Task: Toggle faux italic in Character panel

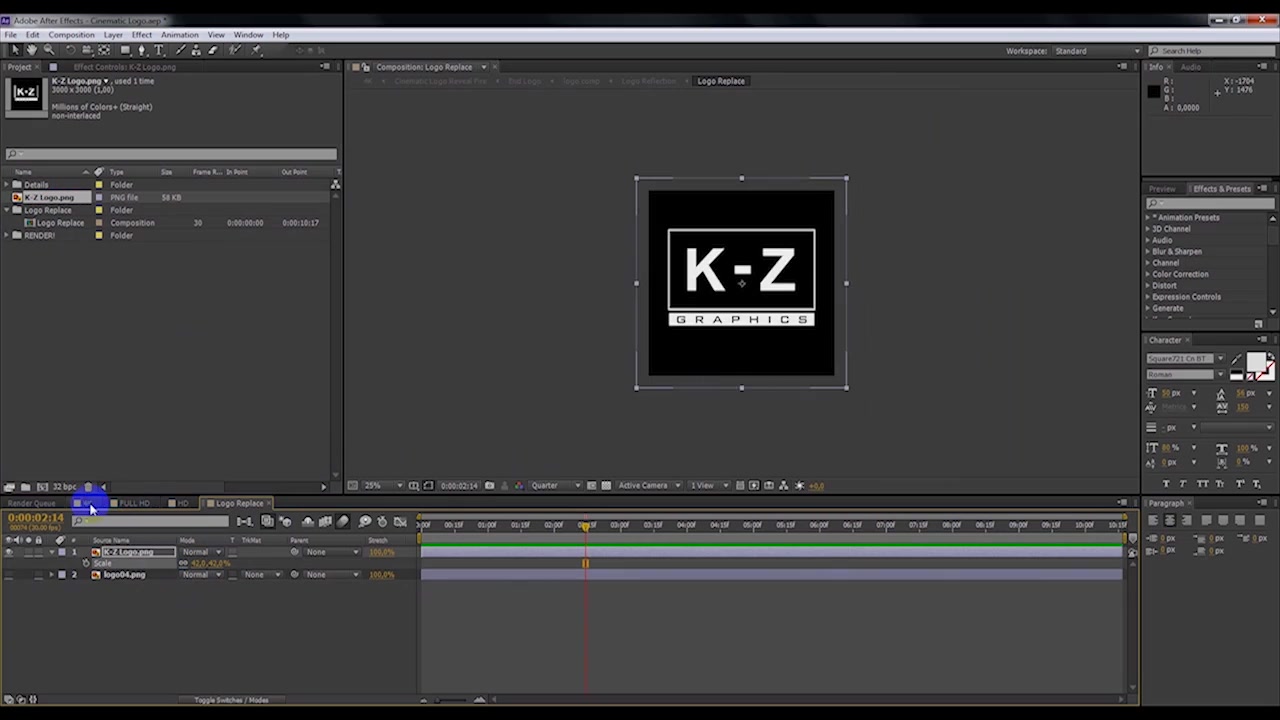Action: [1183, 484]
